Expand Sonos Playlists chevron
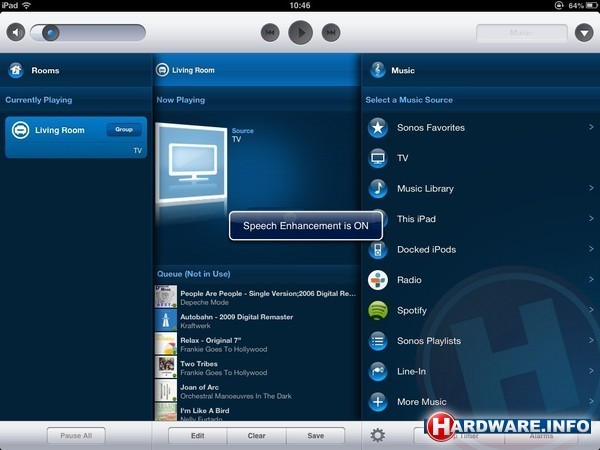The width and height of the screenshot is (600, 450). 591,340
